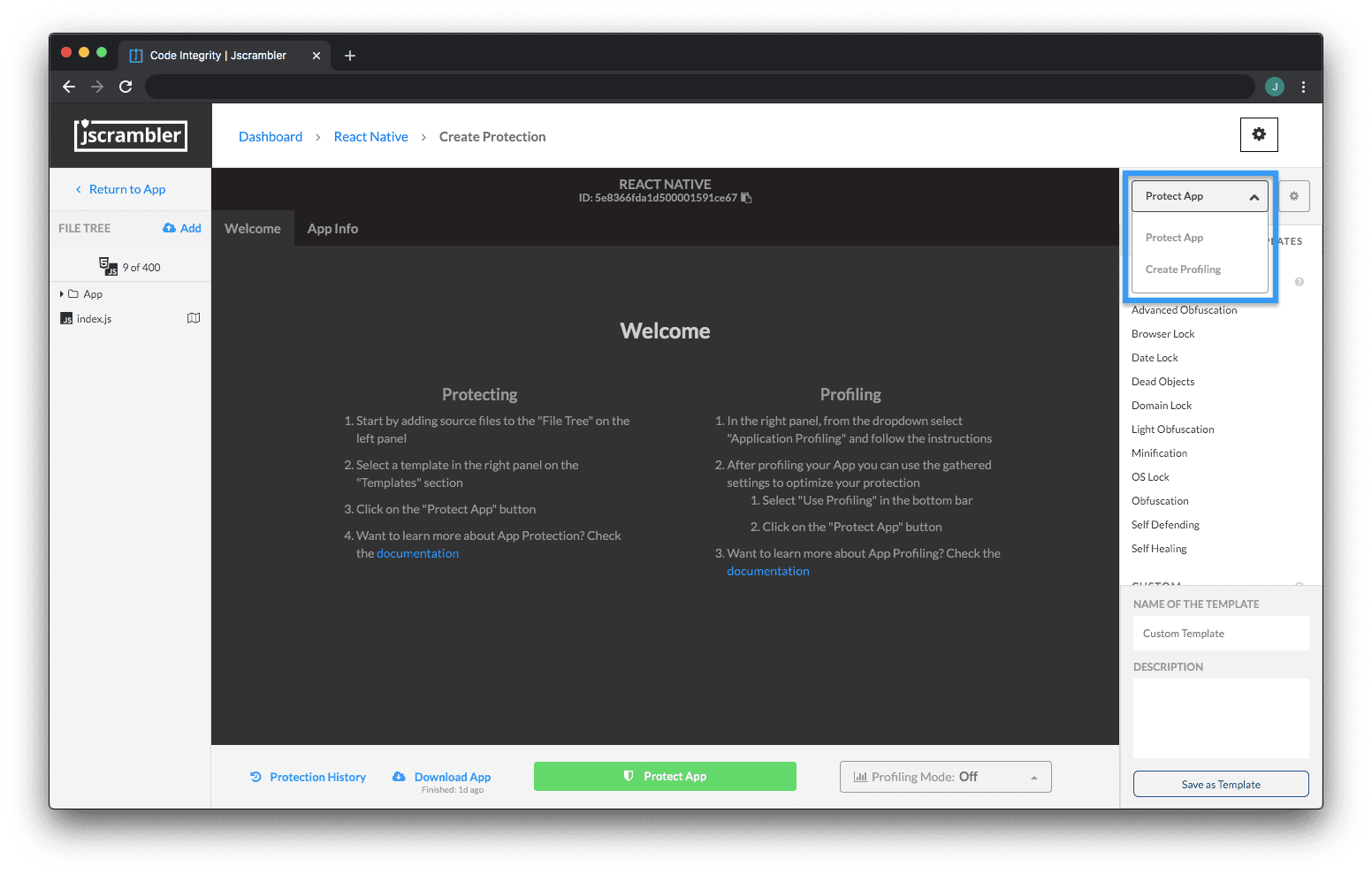Open the settings gear in the header
Viewport: 1372px width, 874px height.
pyautogui.click(x=1259, y=134)
